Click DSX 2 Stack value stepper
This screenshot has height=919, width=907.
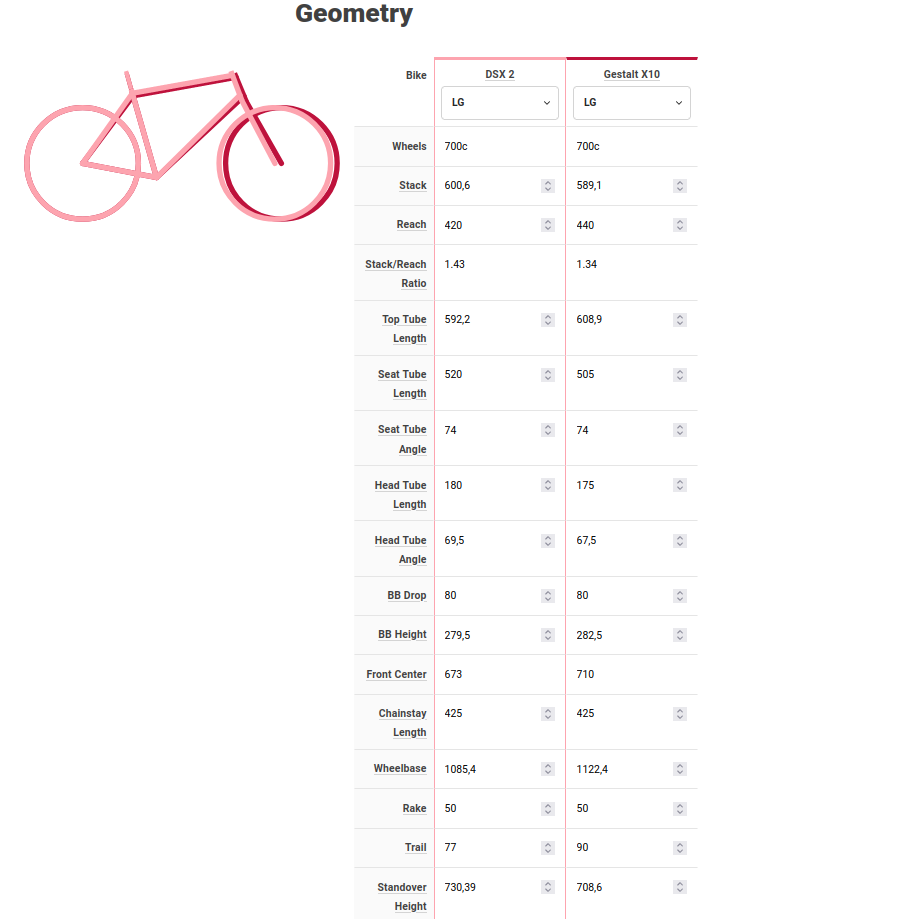pos(548,186)
